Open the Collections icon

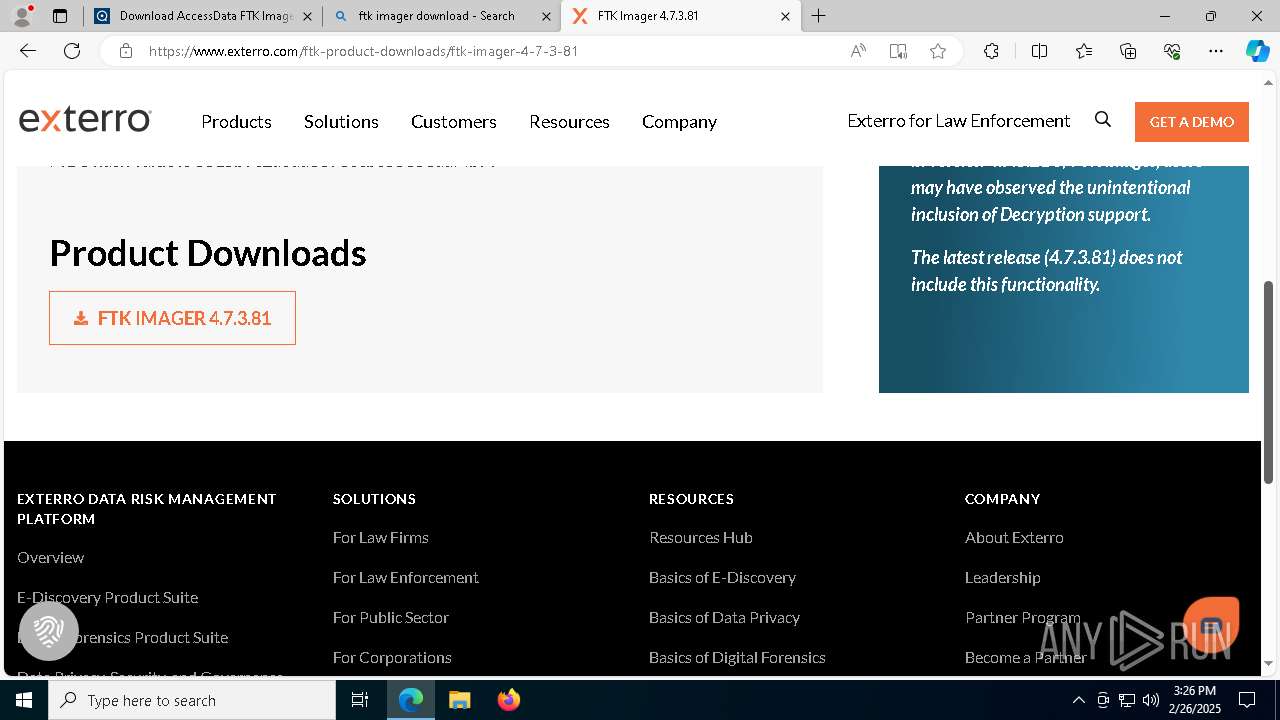[x=1128, y=51]
